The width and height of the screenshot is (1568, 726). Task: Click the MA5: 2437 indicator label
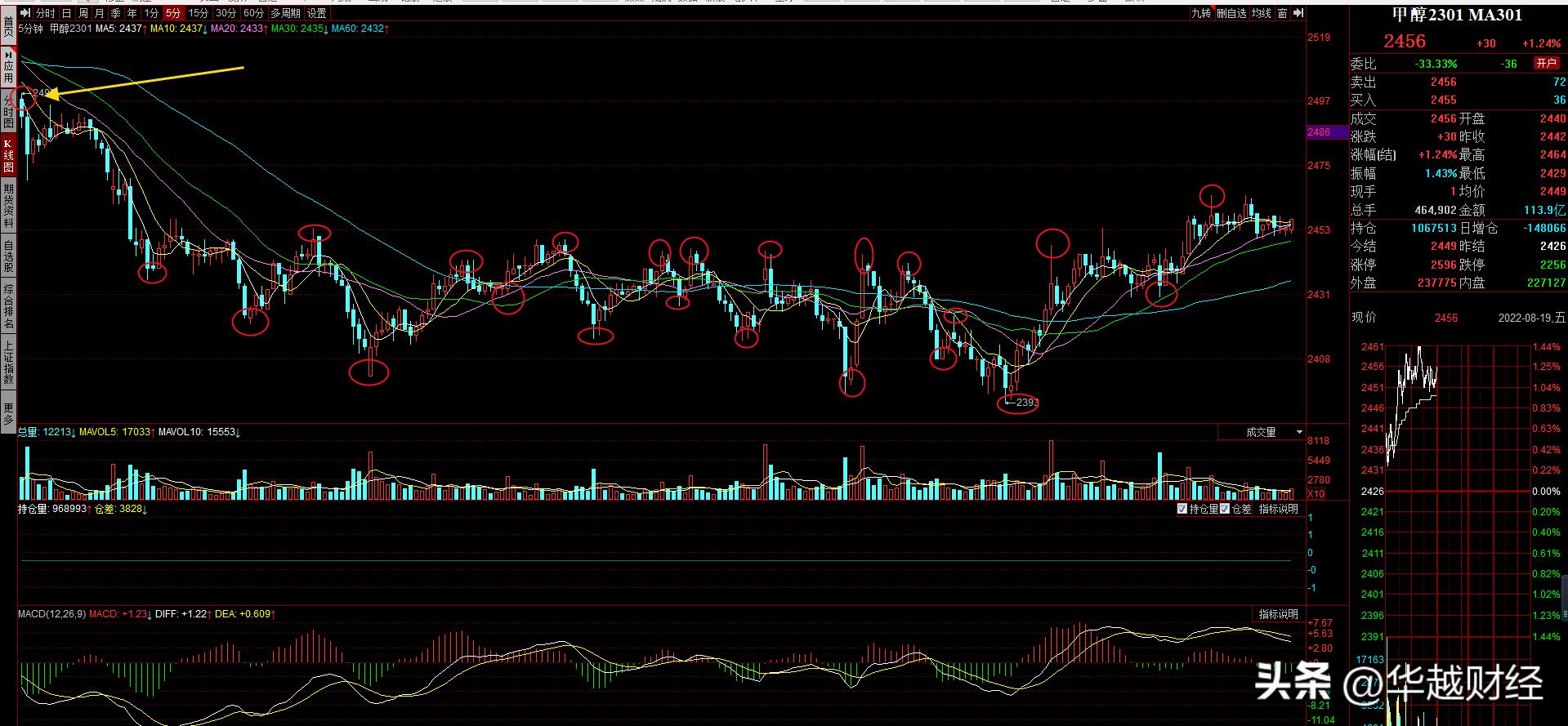click(121, 29)
